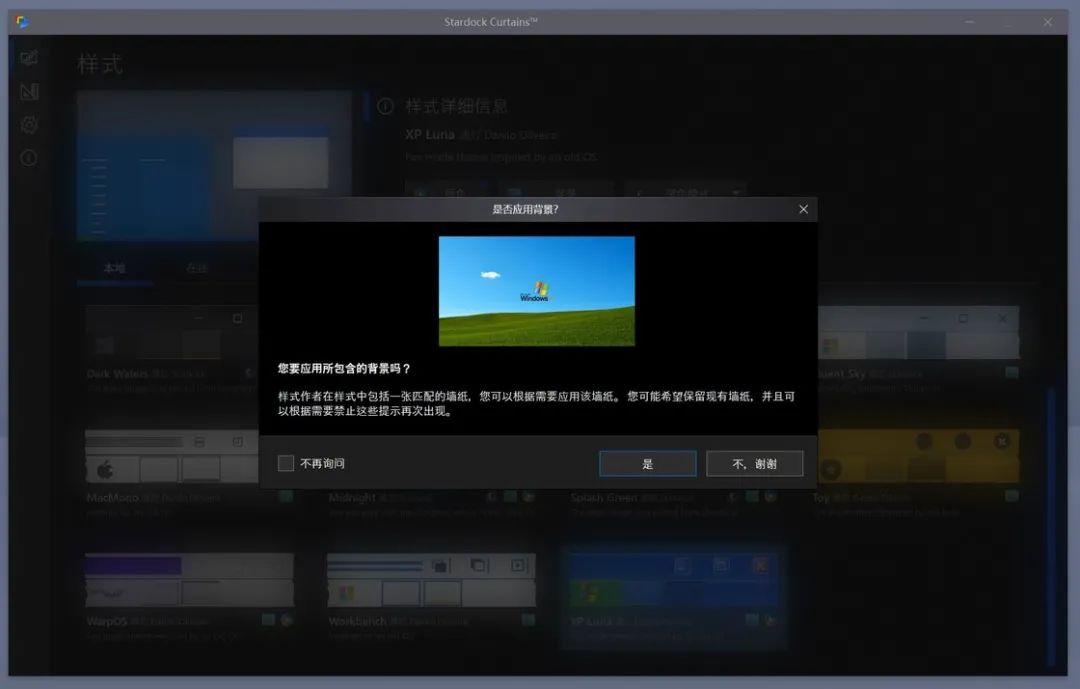Open the settings gear in sidebar
The width and height of the screenshot is (1080, 689).
pyautogui.click(x=29, y=125)
